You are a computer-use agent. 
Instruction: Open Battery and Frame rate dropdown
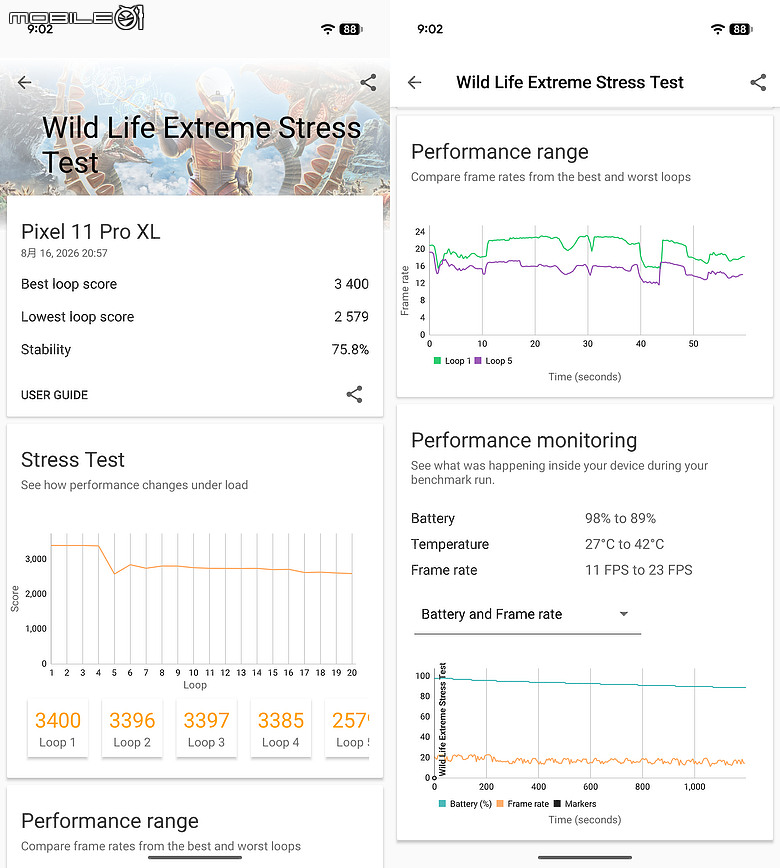527,614
